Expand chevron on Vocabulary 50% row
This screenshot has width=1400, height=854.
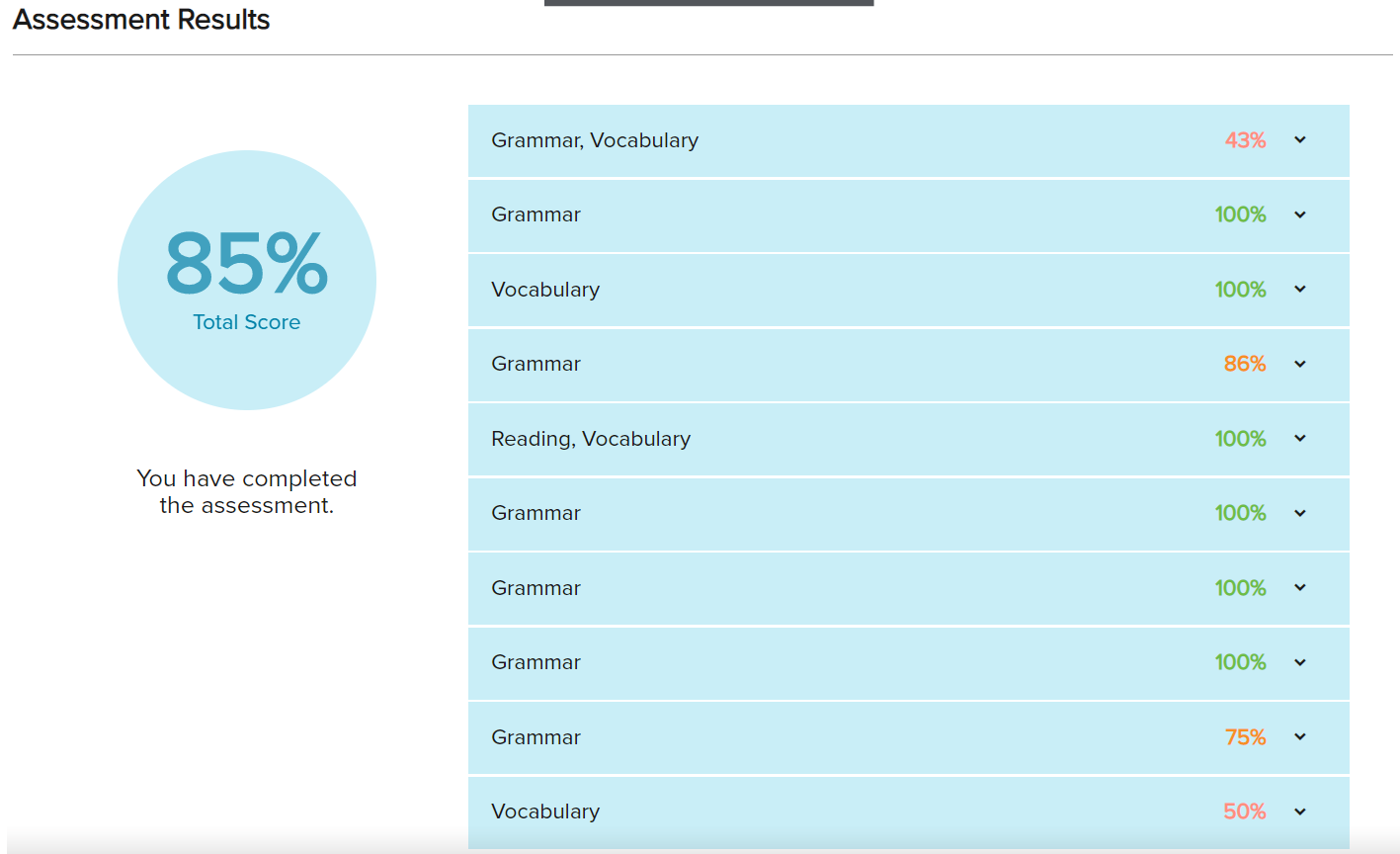click(x=1300, y=811)
